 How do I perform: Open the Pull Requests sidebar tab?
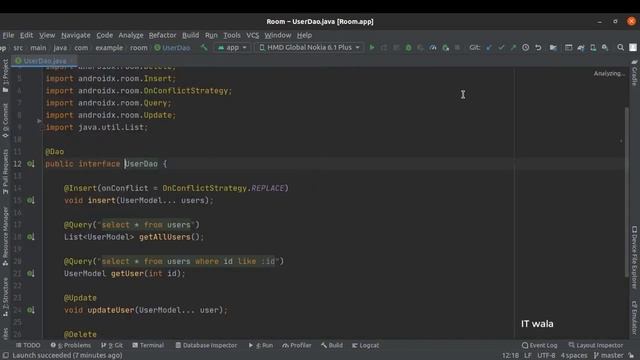click(x=5, y=171)
